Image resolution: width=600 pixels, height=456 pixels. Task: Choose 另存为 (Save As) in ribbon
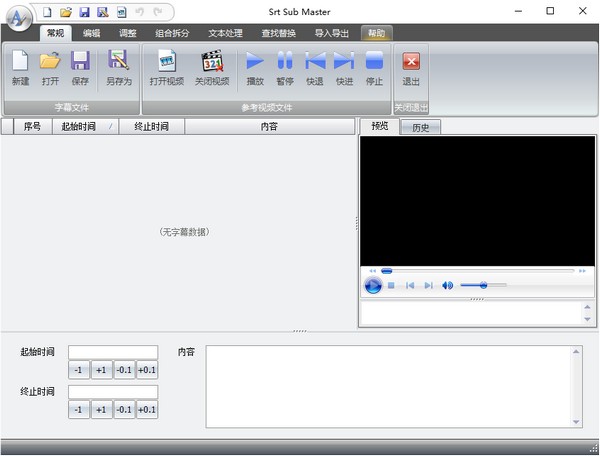point(119,68)
